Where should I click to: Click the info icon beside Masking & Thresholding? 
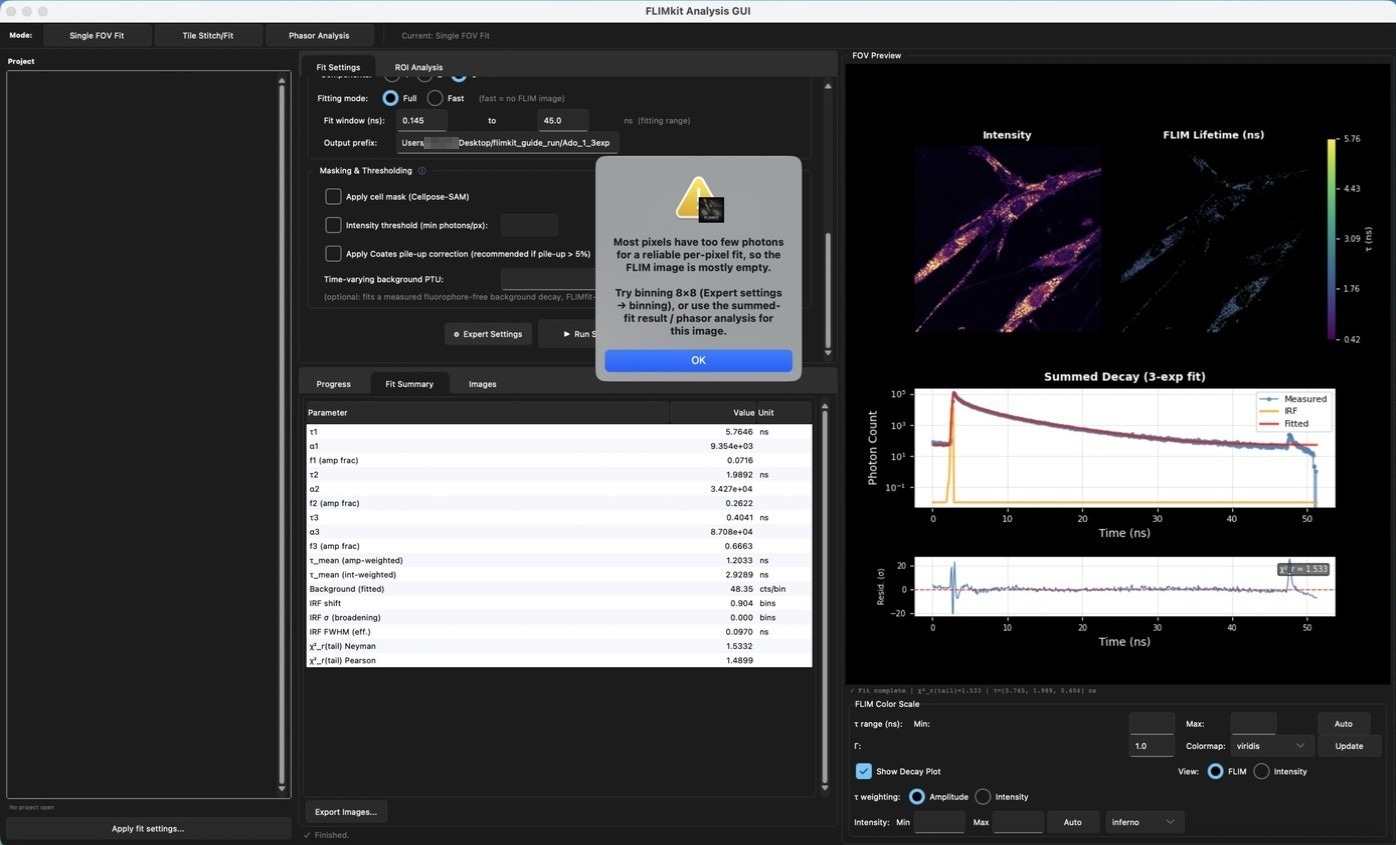point(422,171)
